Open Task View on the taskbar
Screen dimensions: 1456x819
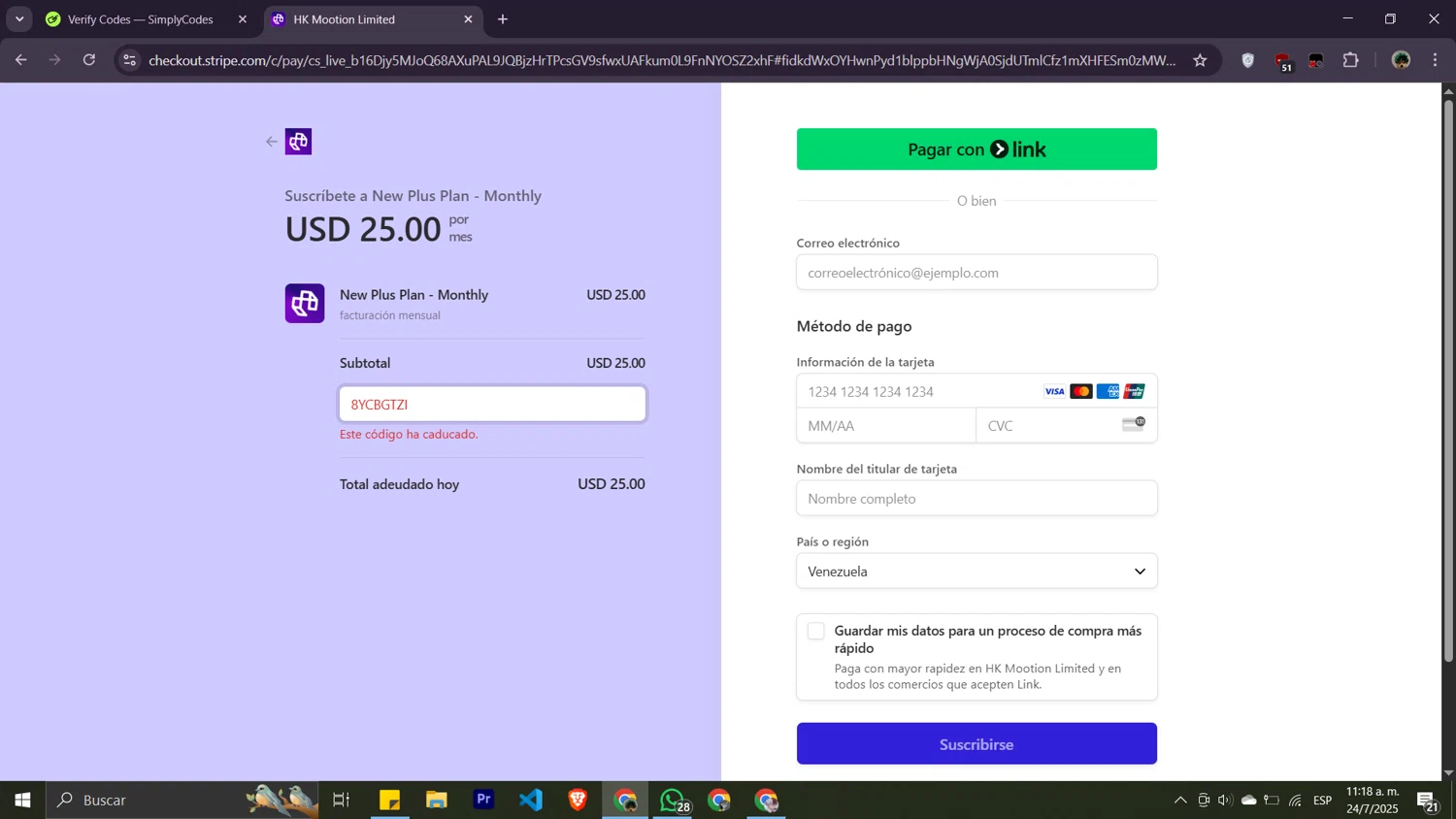point(342,801)
